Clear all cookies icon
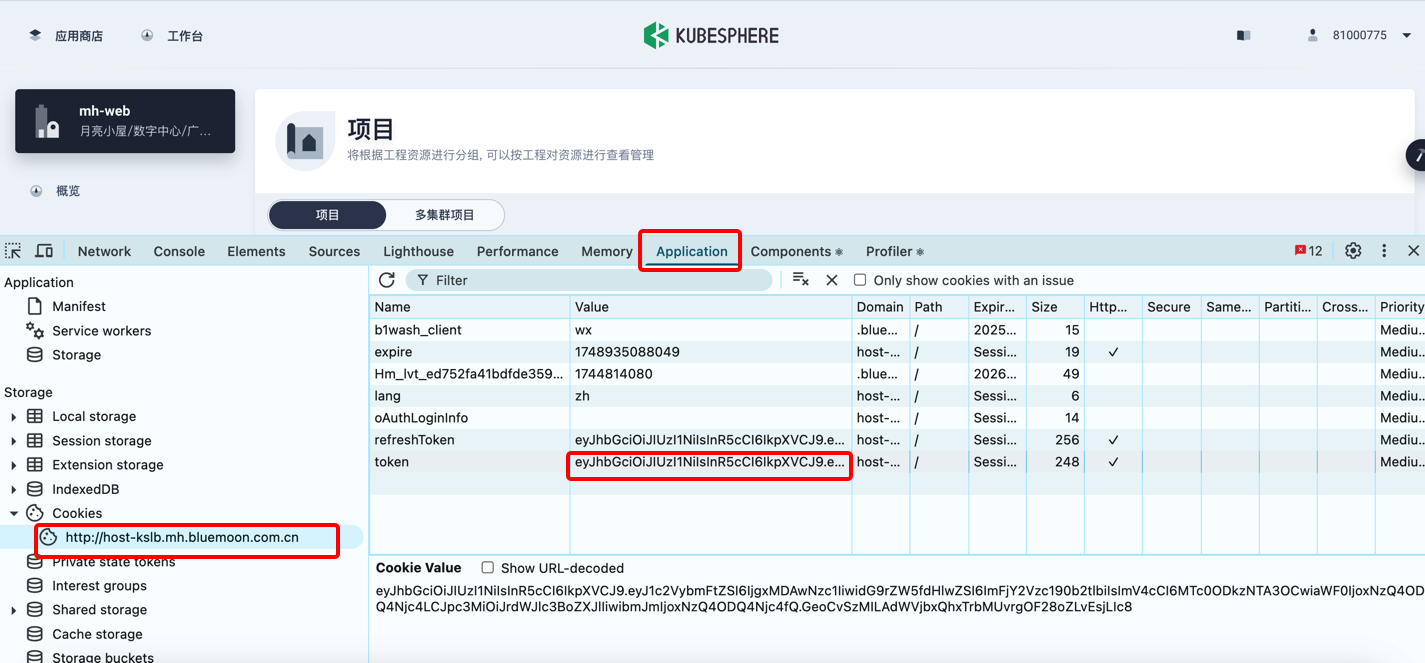 coord(800,279)
